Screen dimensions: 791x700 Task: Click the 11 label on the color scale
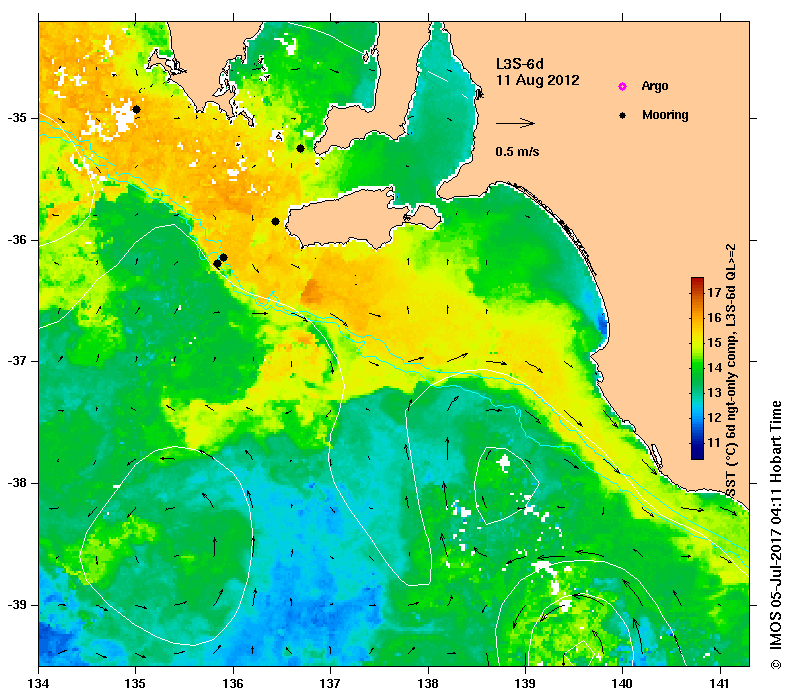pyautogui.click(x=714, y=443)
